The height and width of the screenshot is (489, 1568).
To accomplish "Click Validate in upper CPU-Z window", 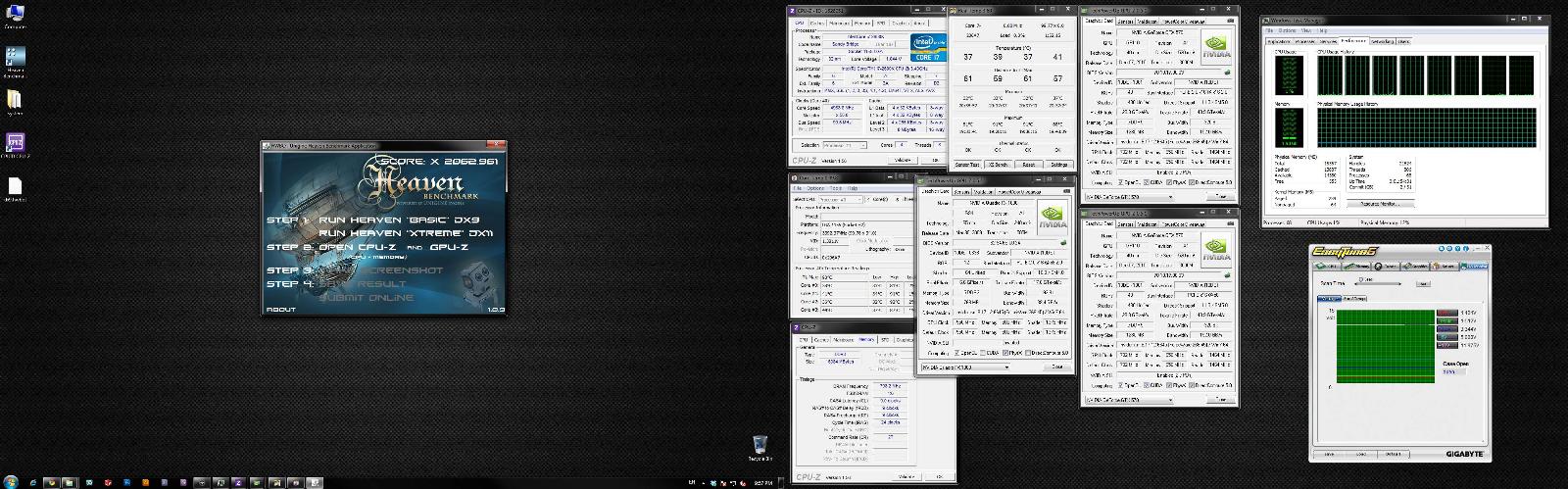I will 903,160.
